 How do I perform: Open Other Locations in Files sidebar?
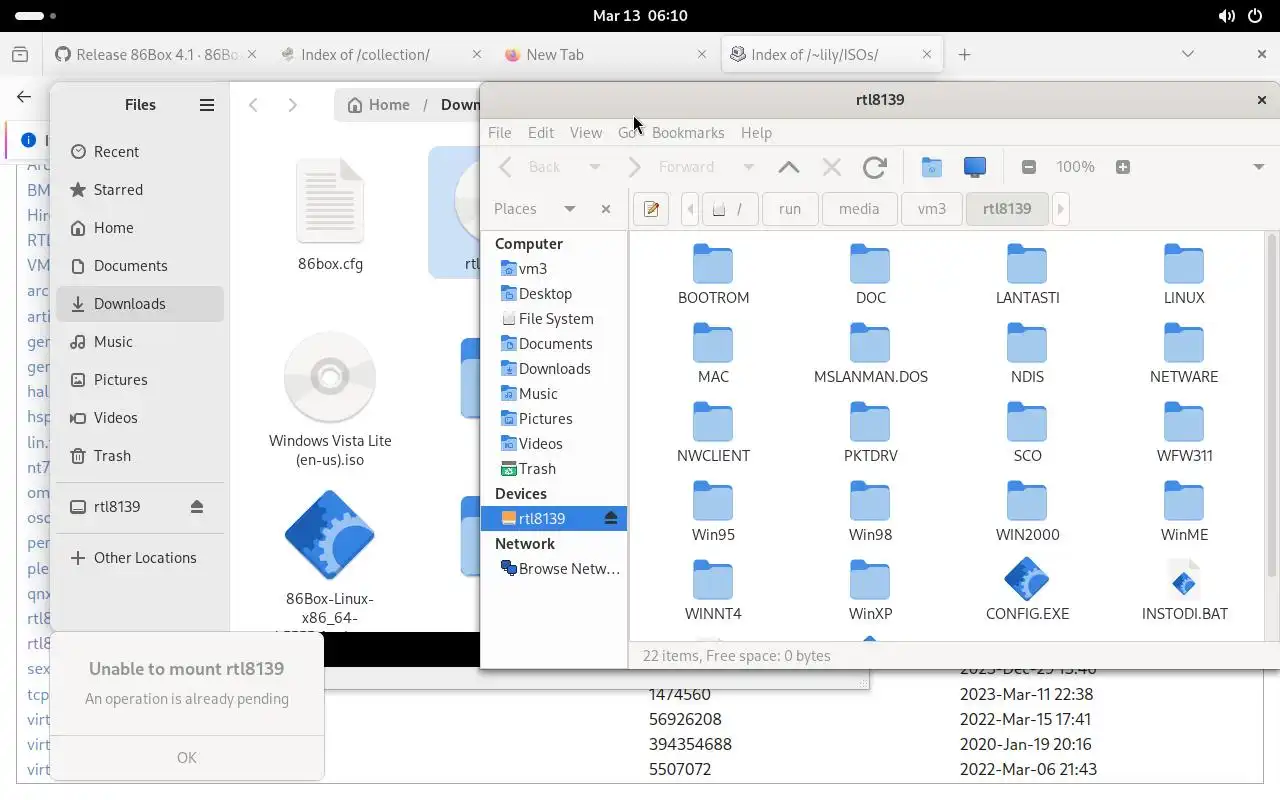[x=140, y=558]
